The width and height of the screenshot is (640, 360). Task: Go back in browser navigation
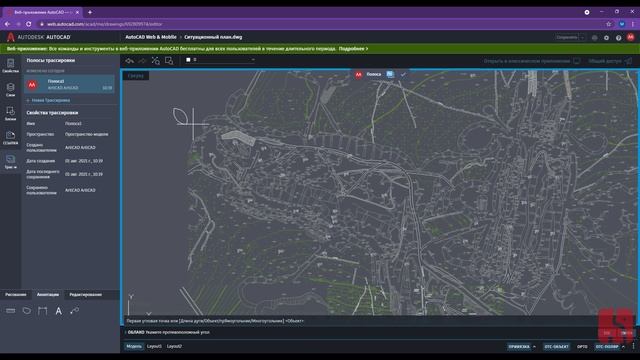[7, 24]
